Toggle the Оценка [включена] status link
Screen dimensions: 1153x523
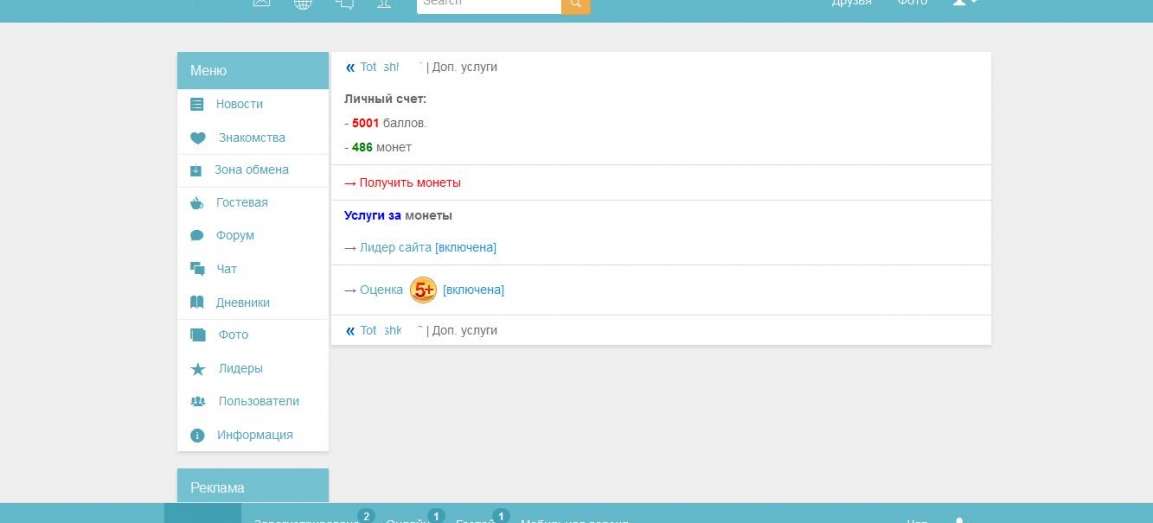click(473, 290)
